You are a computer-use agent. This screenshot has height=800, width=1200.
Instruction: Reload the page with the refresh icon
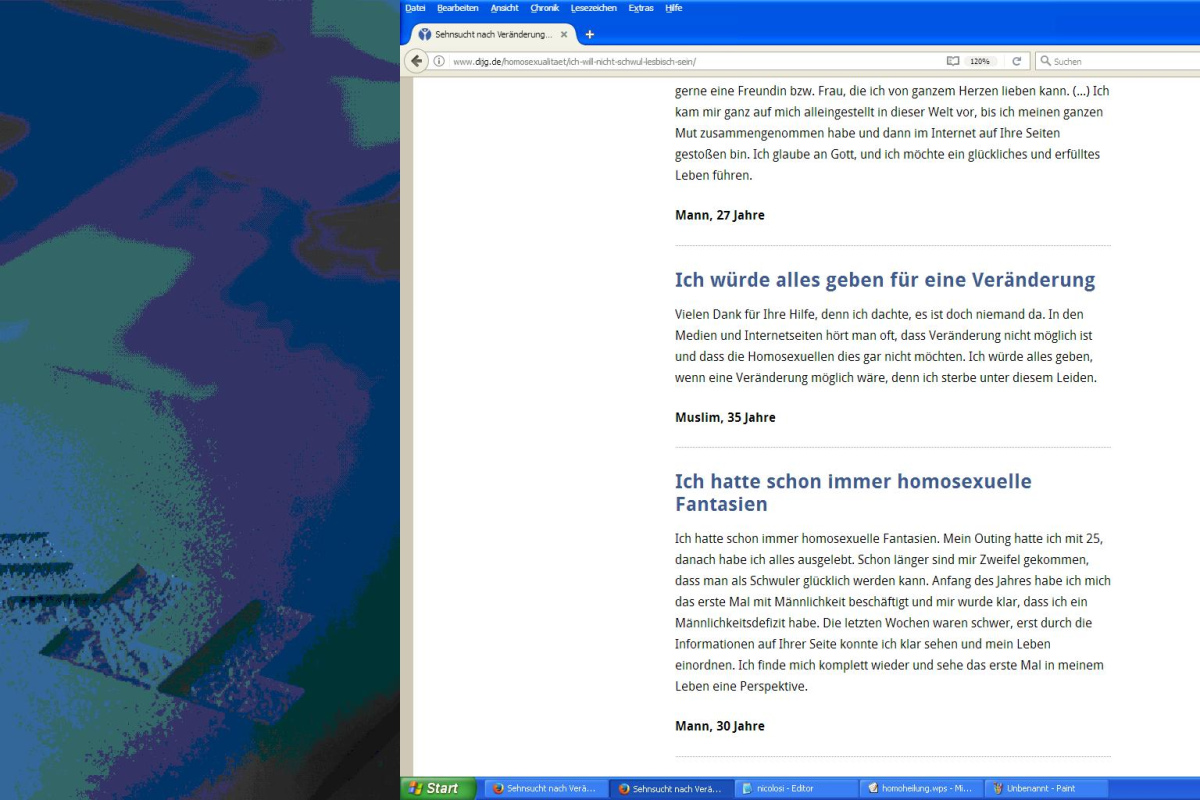1017,61
